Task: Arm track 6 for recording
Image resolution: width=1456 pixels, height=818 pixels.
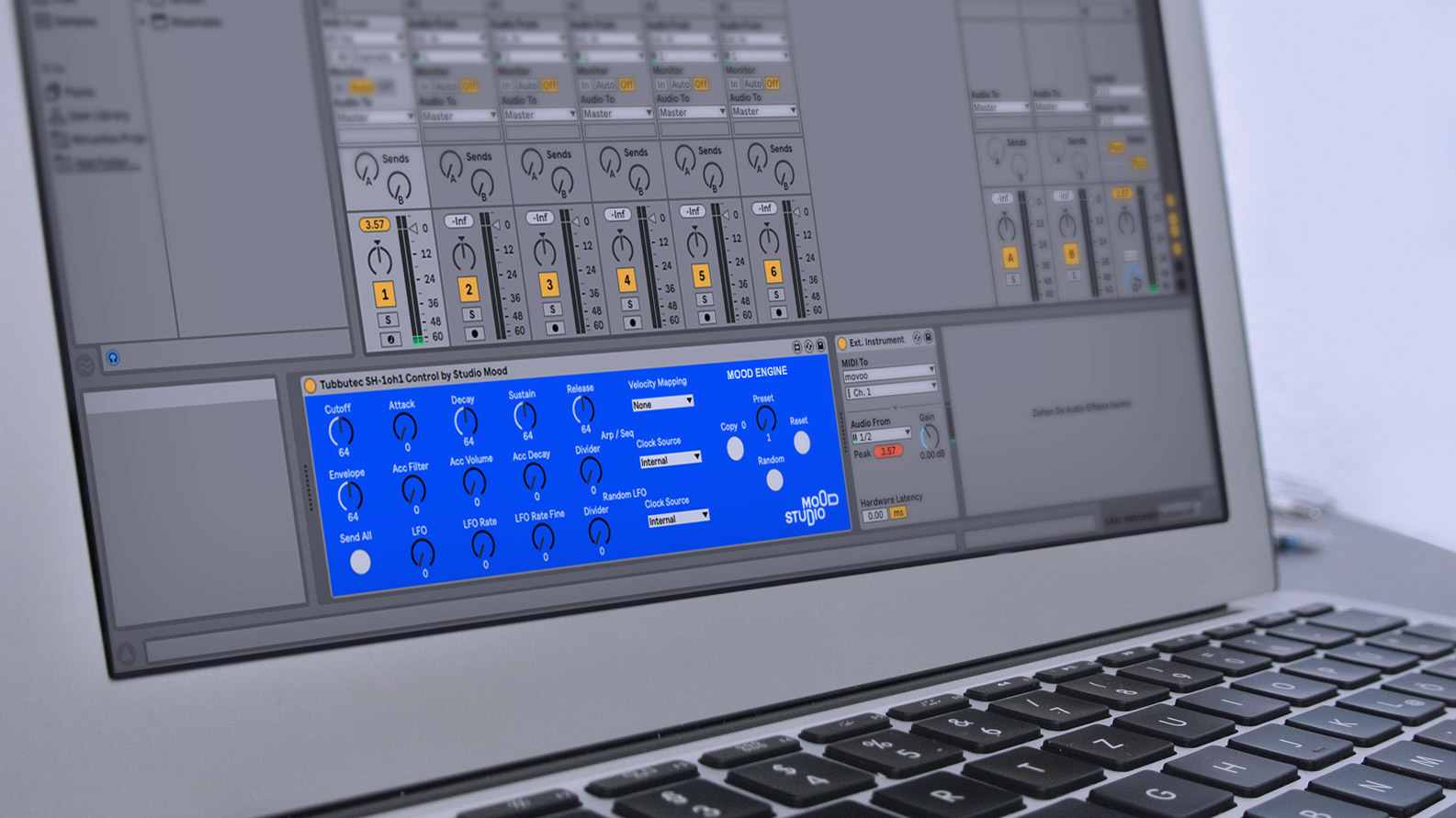Action: click(778, 312)
